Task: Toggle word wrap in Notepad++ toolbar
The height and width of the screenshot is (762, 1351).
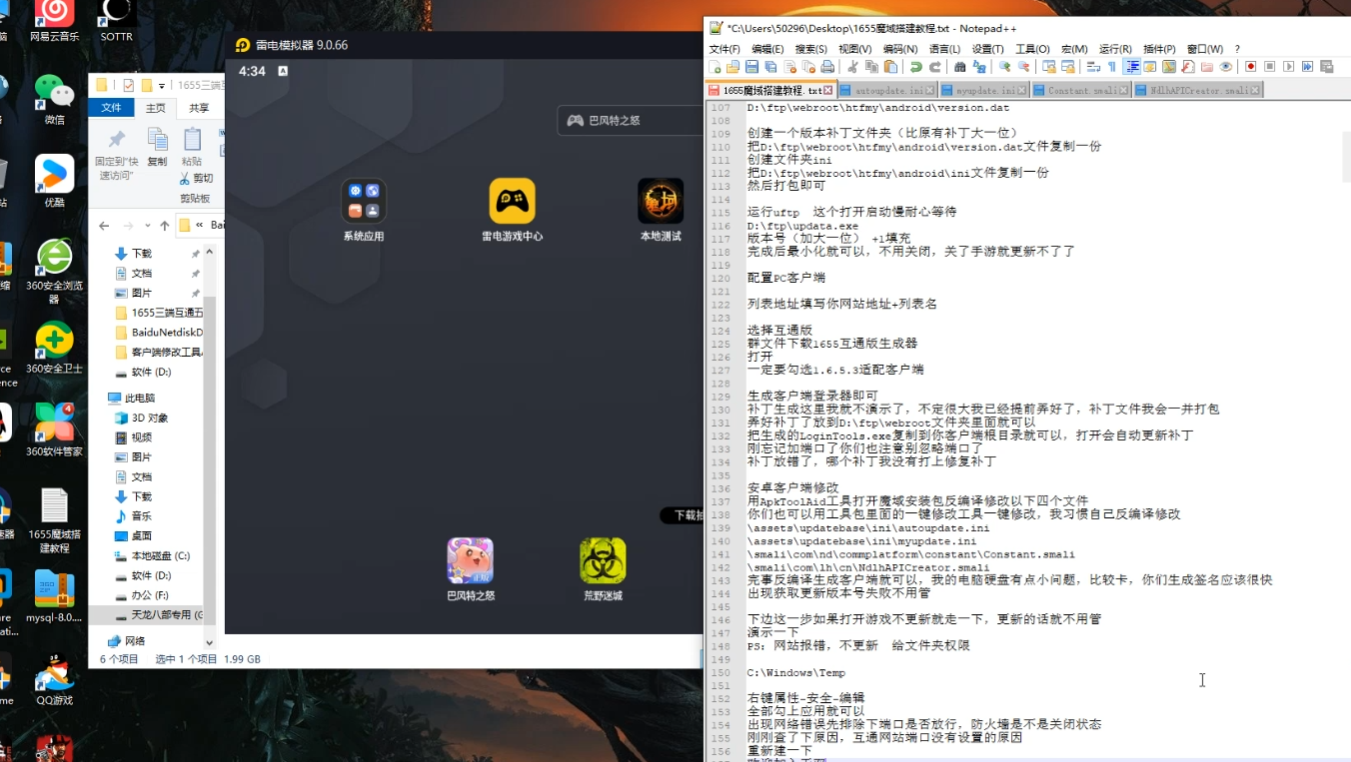Action: pyautogui.click(x=1094, y=67)
